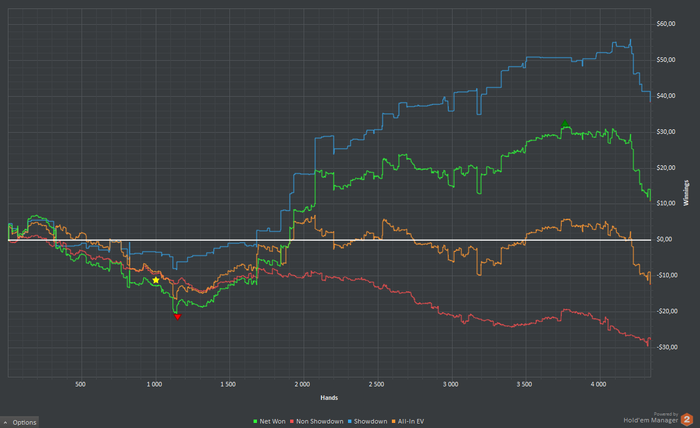
Task: Click the 3 500 hands axis label
Action: 525,384
